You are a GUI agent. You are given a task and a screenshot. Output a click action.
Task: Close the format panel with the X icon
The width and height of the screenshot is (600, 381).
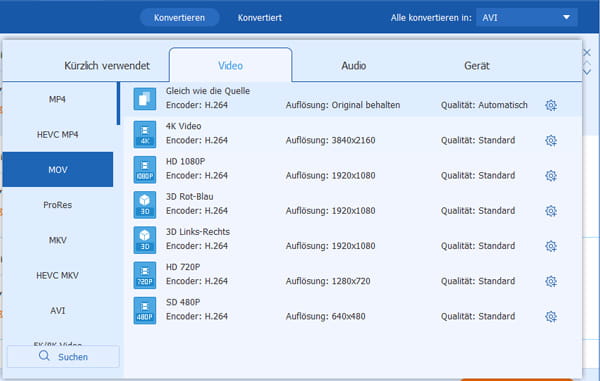pos(587,52)
